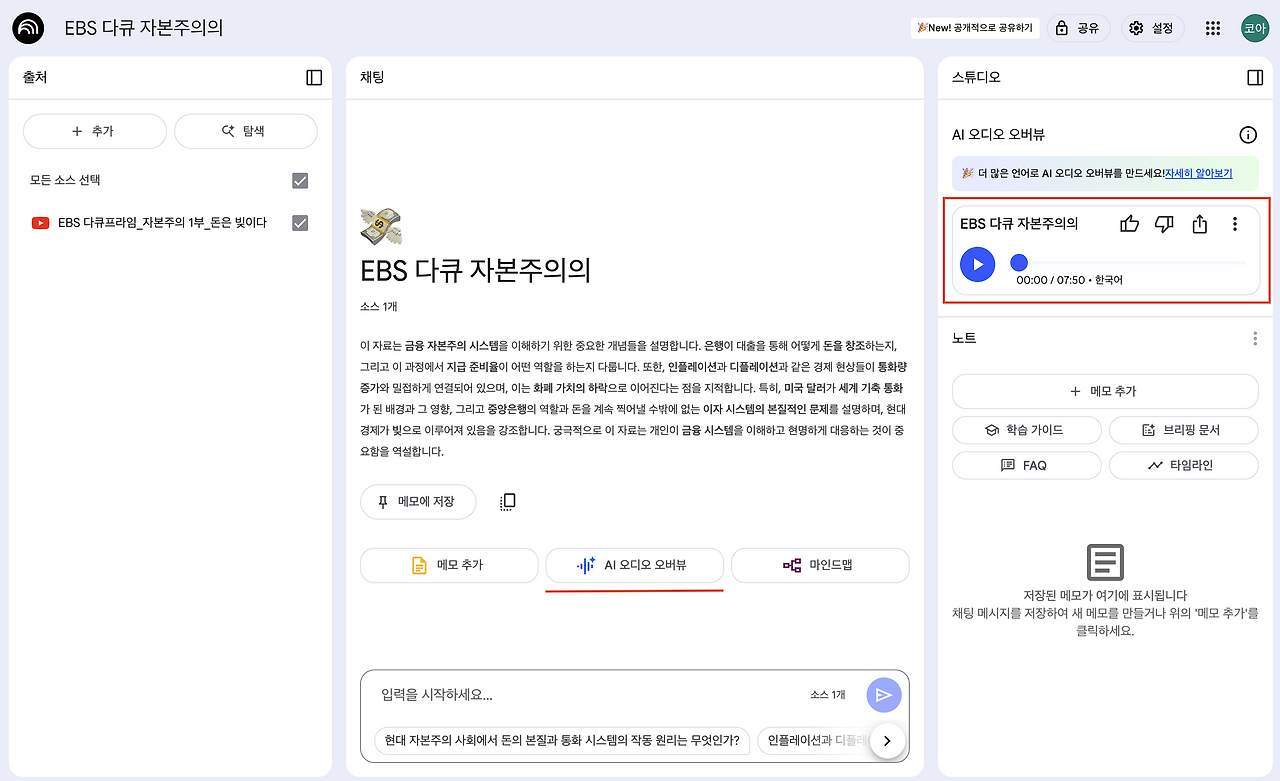Show more suggested questions with the chevron
The height and width of the screenshot is (781, 1280).
pyautogui.click(x=887, y=741)
